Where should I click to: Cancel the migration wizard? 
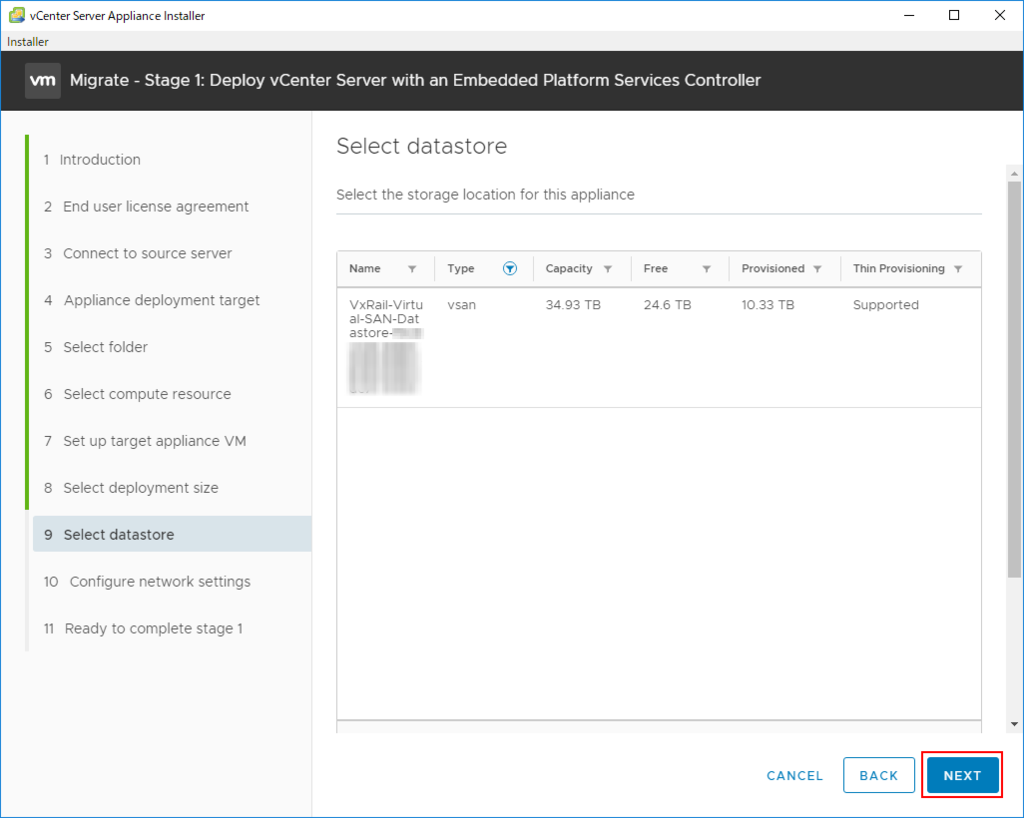click(x=795, y=775)
